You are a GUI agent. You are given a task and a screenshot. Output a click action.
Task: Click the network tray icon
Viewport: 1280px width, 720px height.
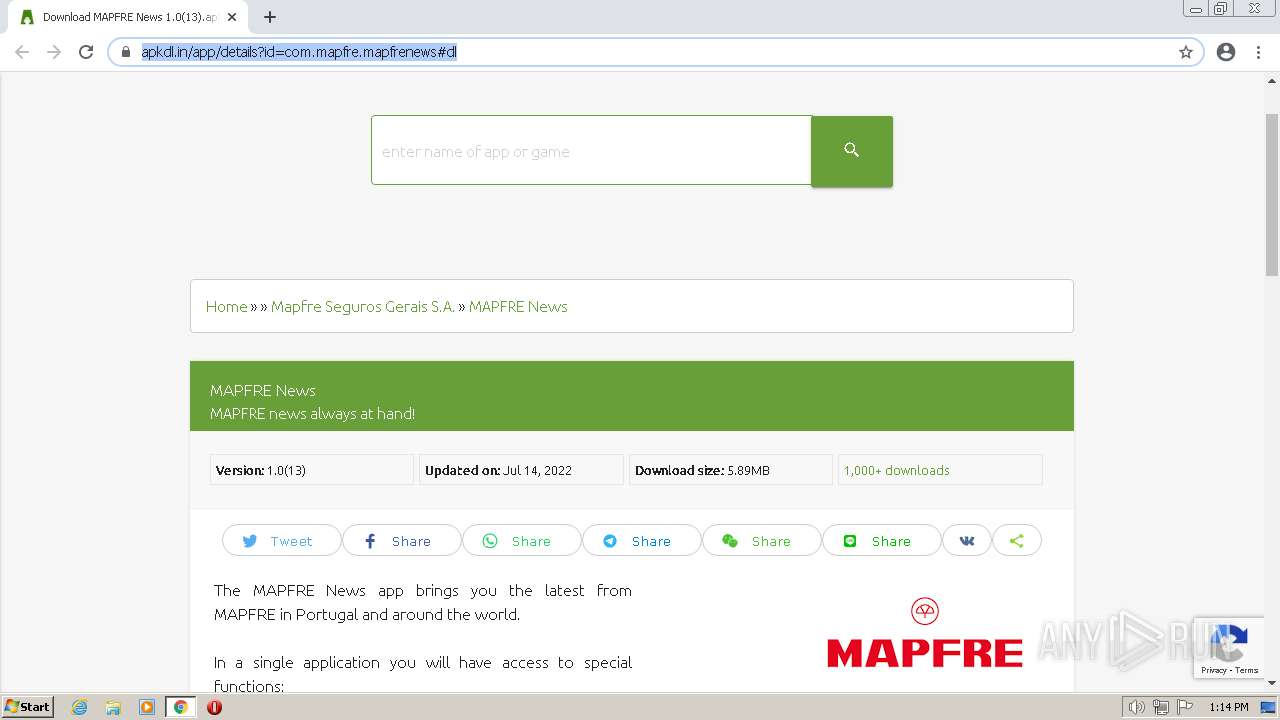(x=1160, y=707)
